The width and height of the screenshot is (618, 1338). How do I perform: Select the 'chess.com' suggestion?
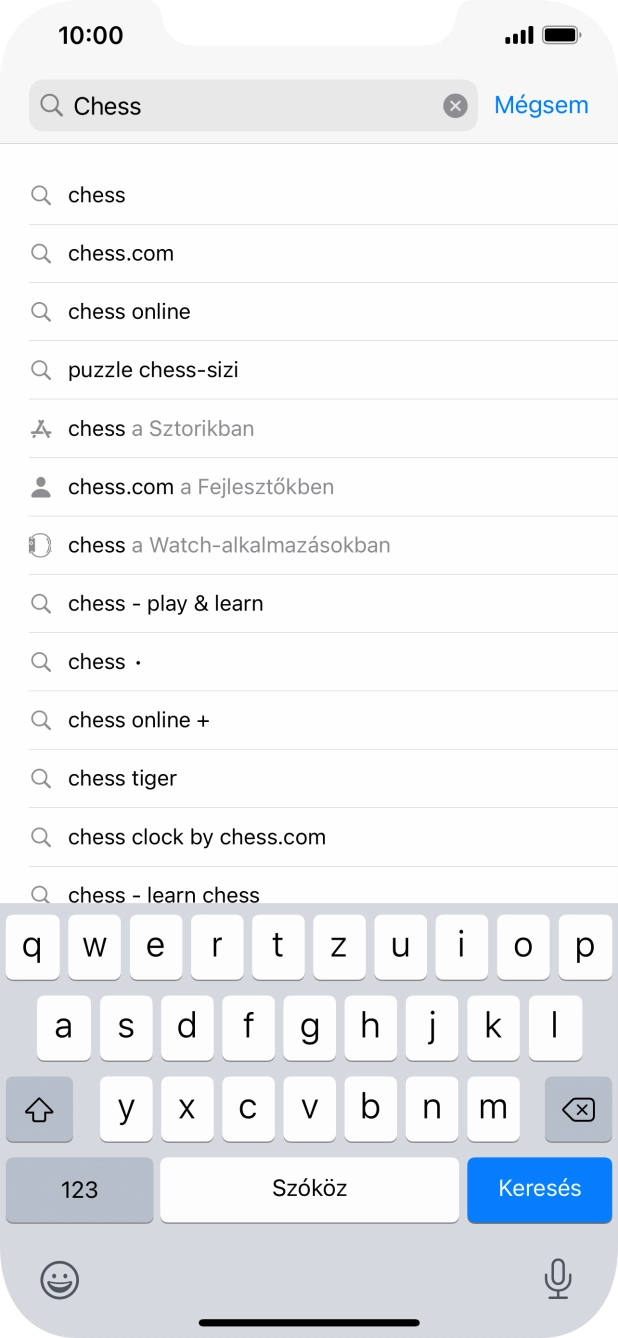[121, 254]
